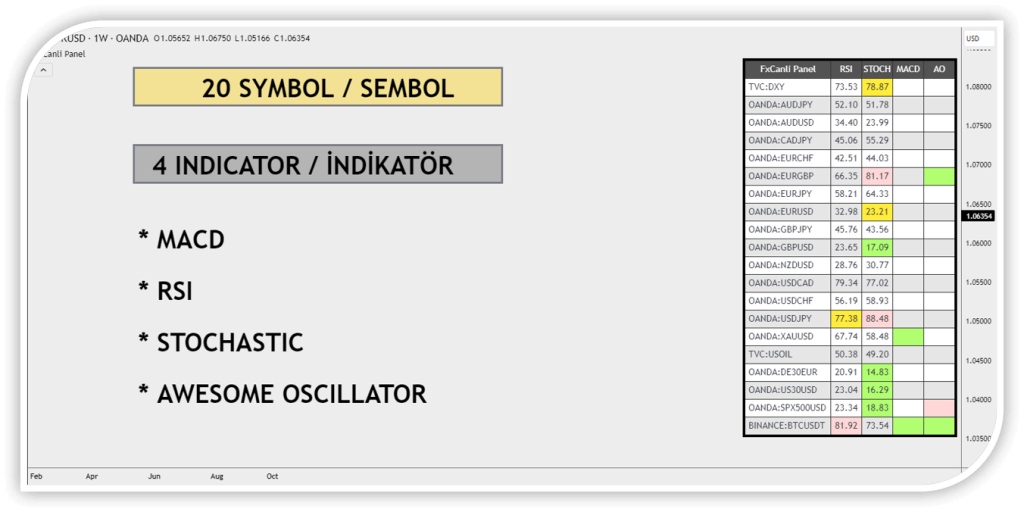Image resolution: width=1024 pixels, height=512 pixels.
Task: Click the AO column header
Action: pos(939,69)
